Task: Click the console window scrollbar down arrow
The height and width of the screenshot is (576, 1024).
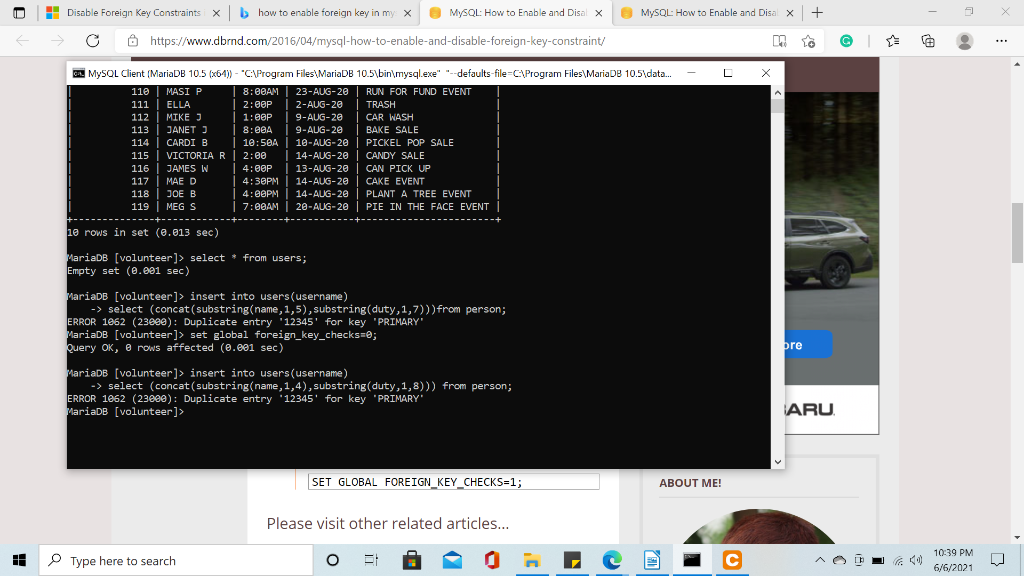Action: (777, 461)
